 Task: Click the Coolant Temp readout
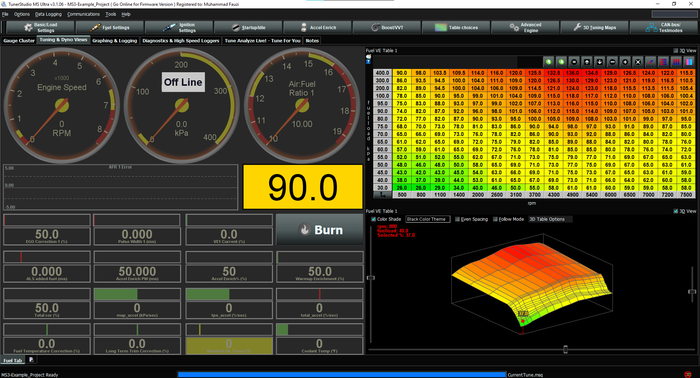(x=319, y=339)
